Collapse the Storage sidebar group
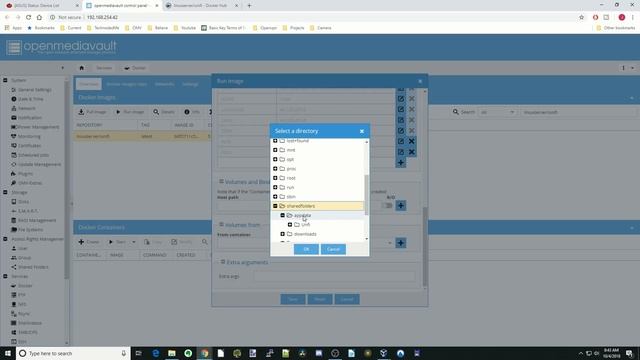This screenshot has width=640, height=360. (5, 192)
